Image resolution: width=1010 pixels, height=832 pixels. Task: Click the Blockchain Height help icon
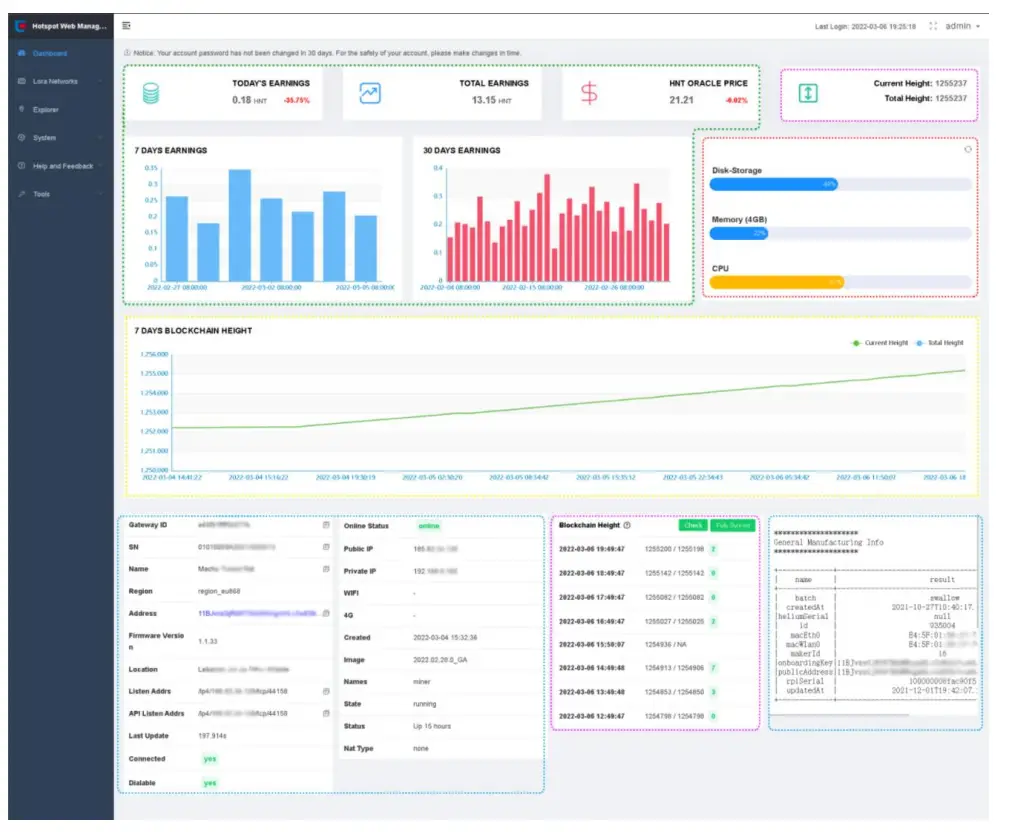point(627,525)
